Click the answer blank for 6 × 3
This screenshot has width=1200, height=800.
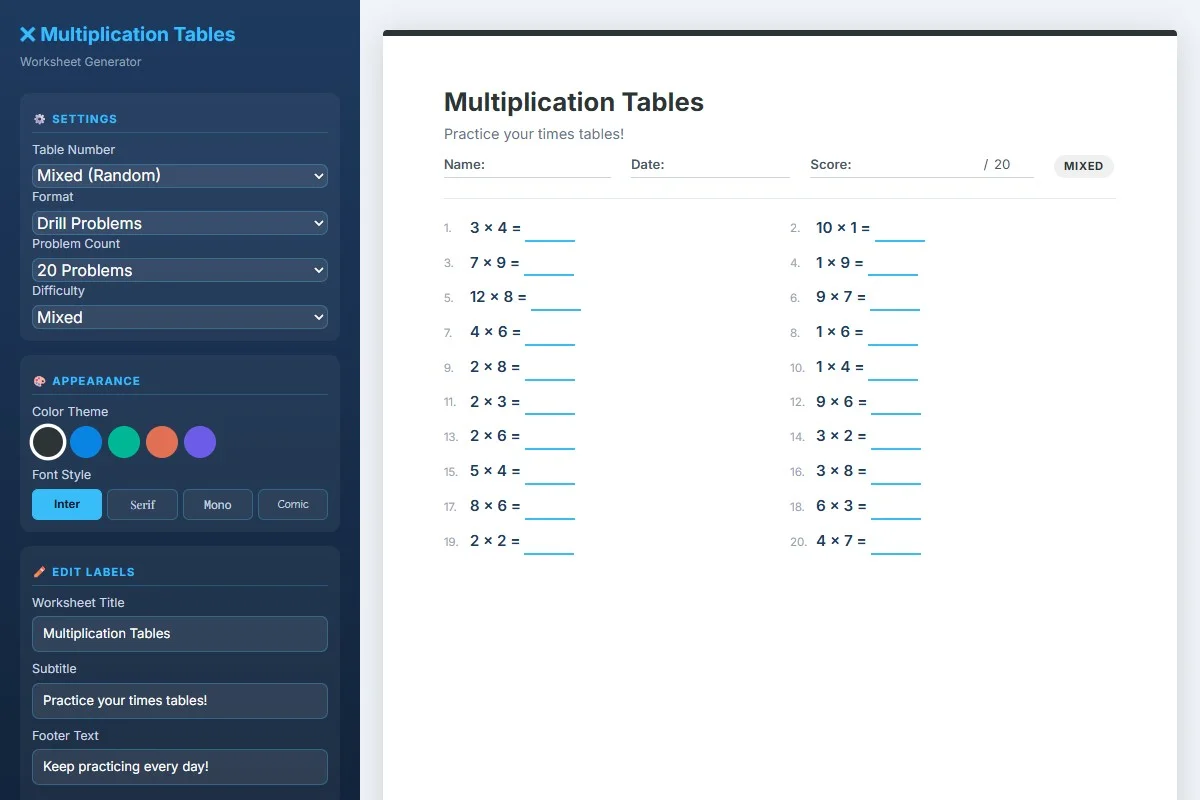point(895,508)
